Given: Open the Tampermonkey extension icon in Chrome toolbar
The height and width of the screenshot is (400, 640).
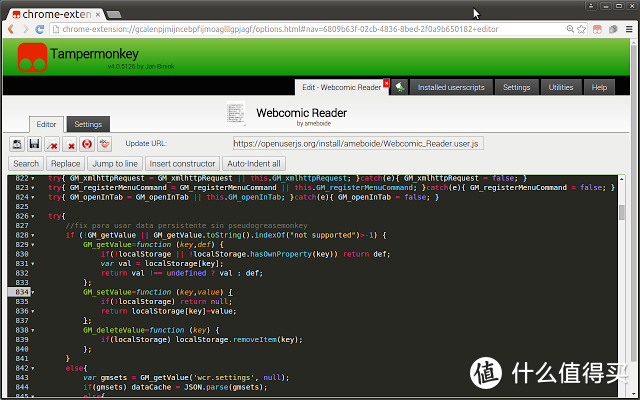Looking at the screenshot, I should [598, 29].
